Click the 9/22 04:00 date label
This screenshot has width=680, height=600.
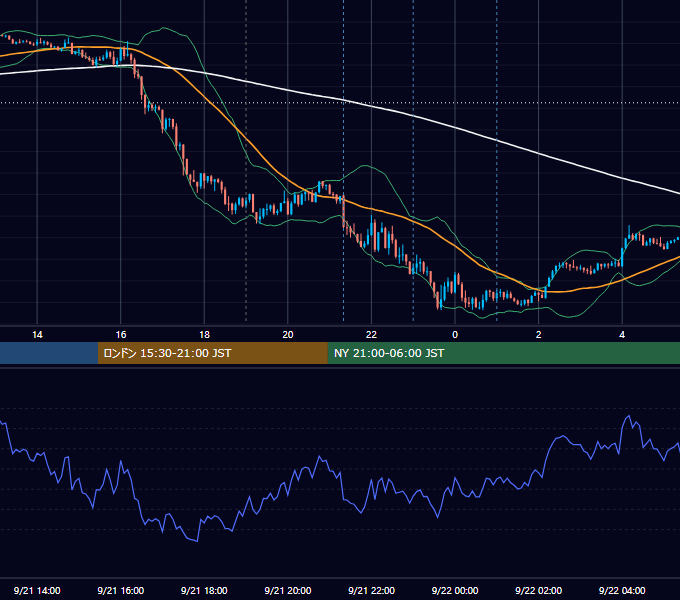[x=622, y=590]
